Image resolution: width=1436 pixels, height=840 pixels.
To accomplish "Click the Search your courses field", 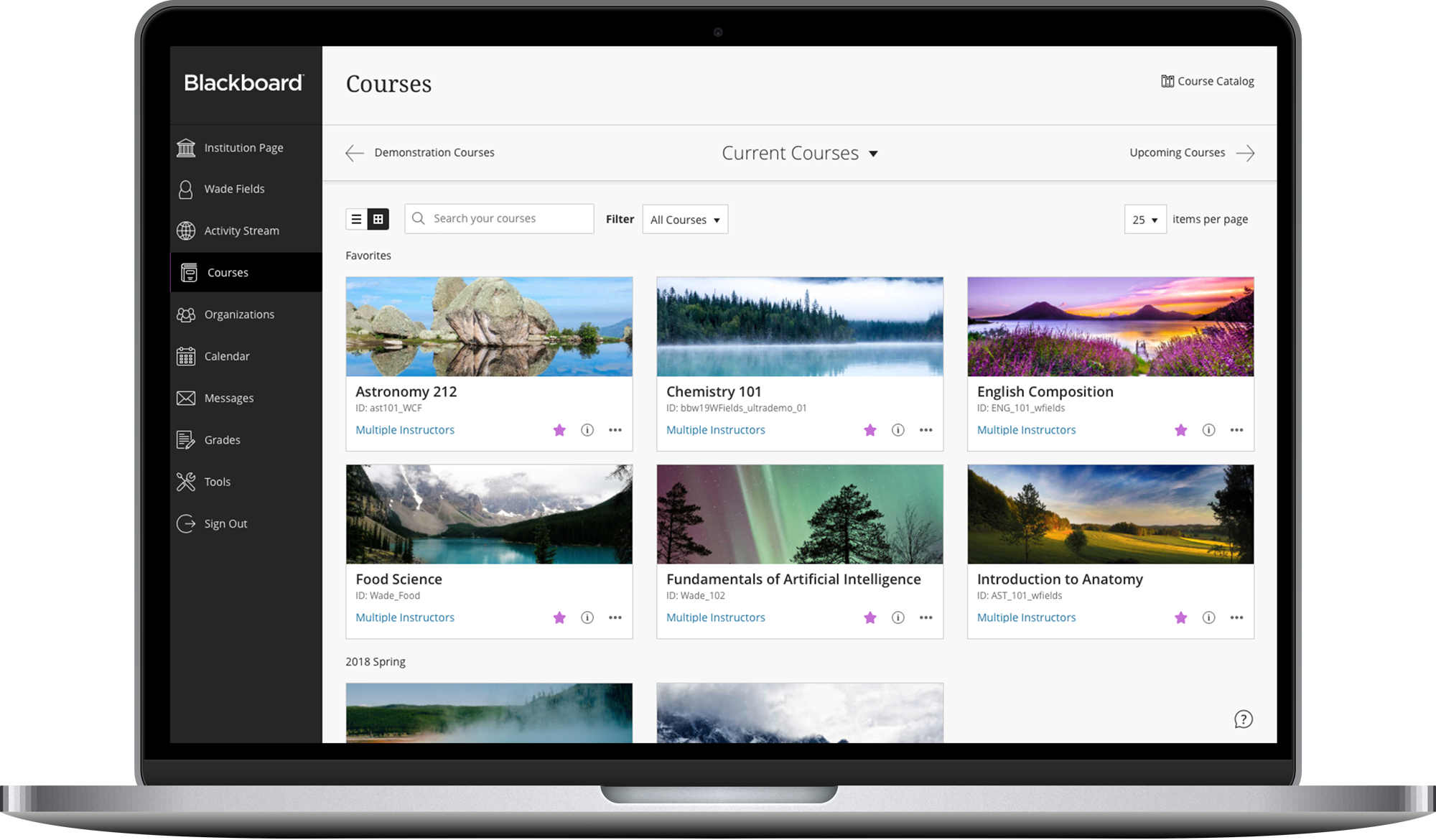I will tap(498, 218).
